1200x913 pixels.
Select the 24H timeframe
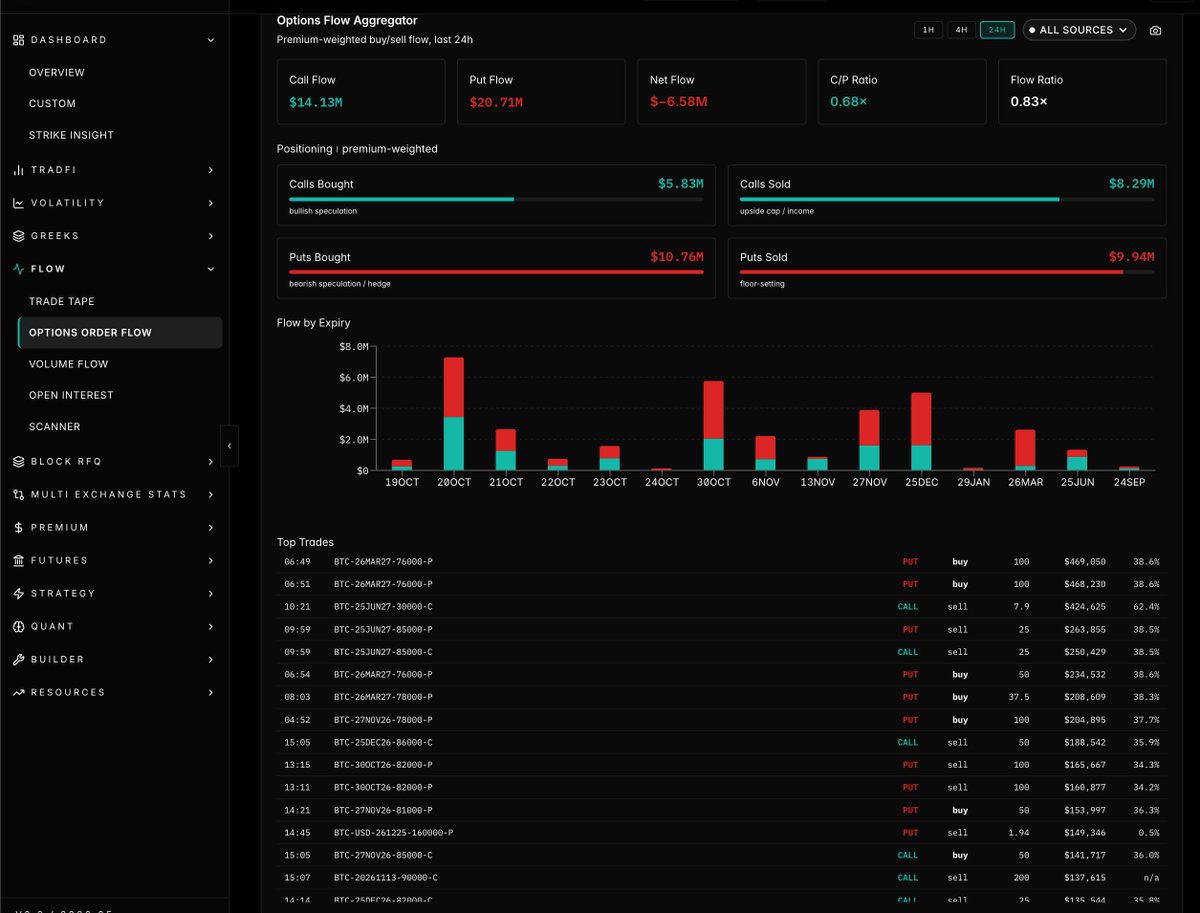coord(997,30)
